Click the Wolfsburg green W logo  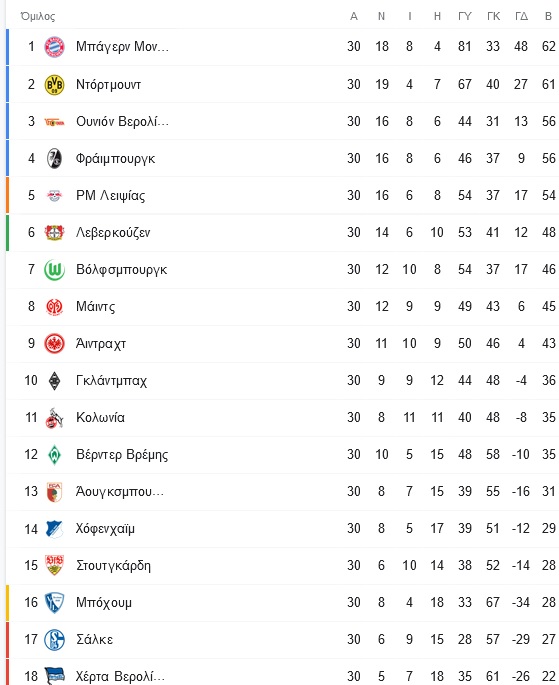point(55,270)
